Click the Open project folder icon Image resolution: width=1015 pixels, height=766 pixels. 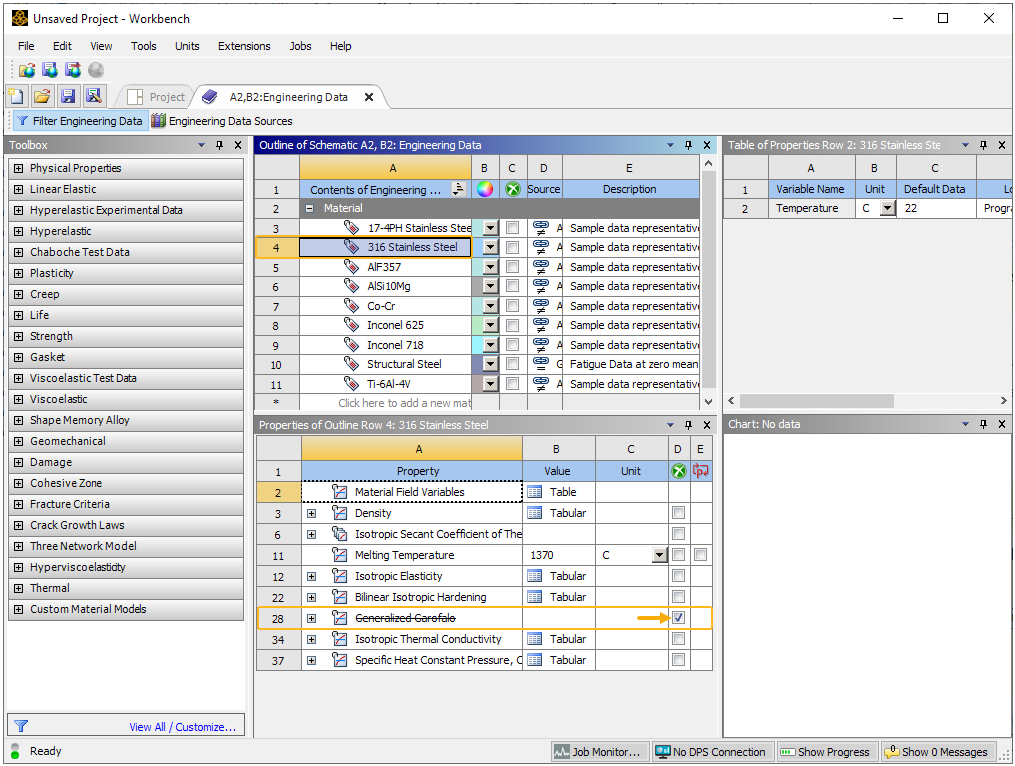(41, 96)
